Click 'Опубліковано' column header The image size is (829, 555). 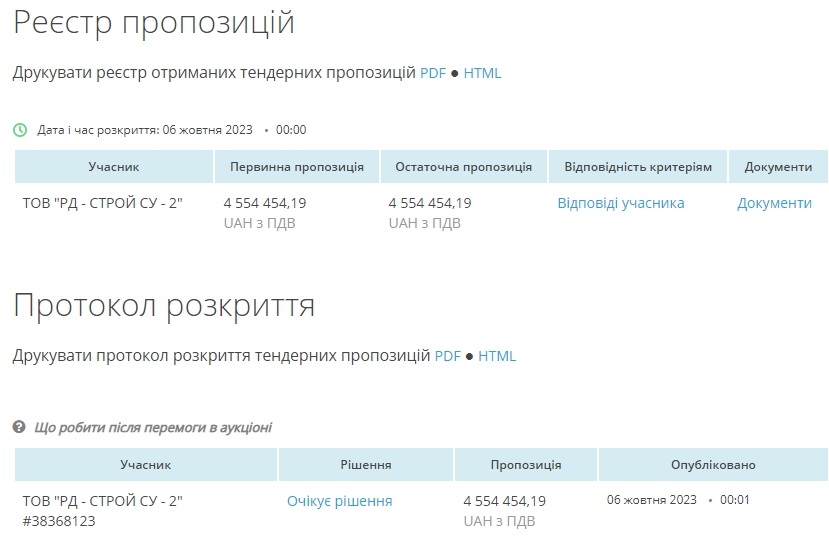713,465
